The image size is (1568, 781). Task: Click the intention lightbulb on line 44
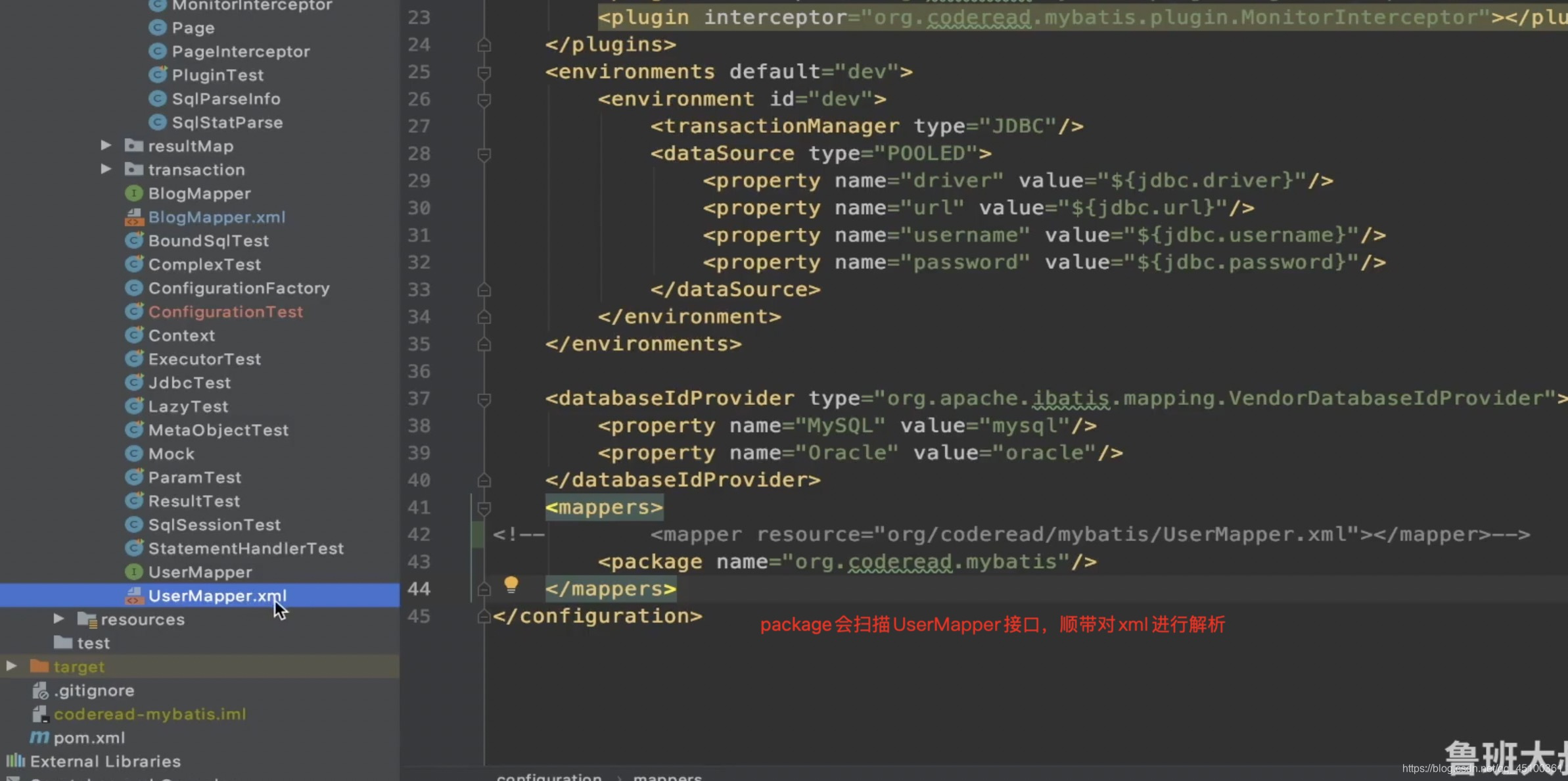[511, 585]
